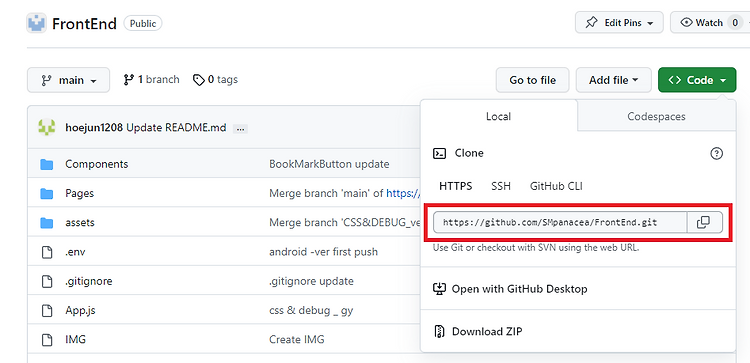The image size is (750, 363).
Task: Open the clone help question mark icon
Action: (x=717, y=154)
